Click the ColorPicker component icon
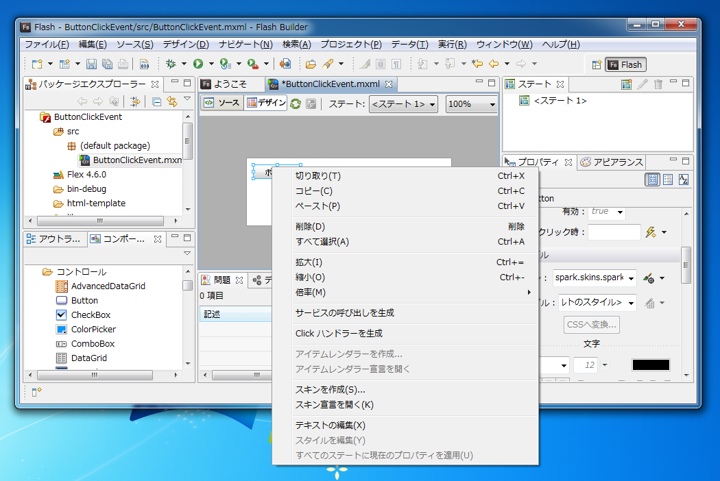The width and height of the screenshot is (720, 481). 61,329
